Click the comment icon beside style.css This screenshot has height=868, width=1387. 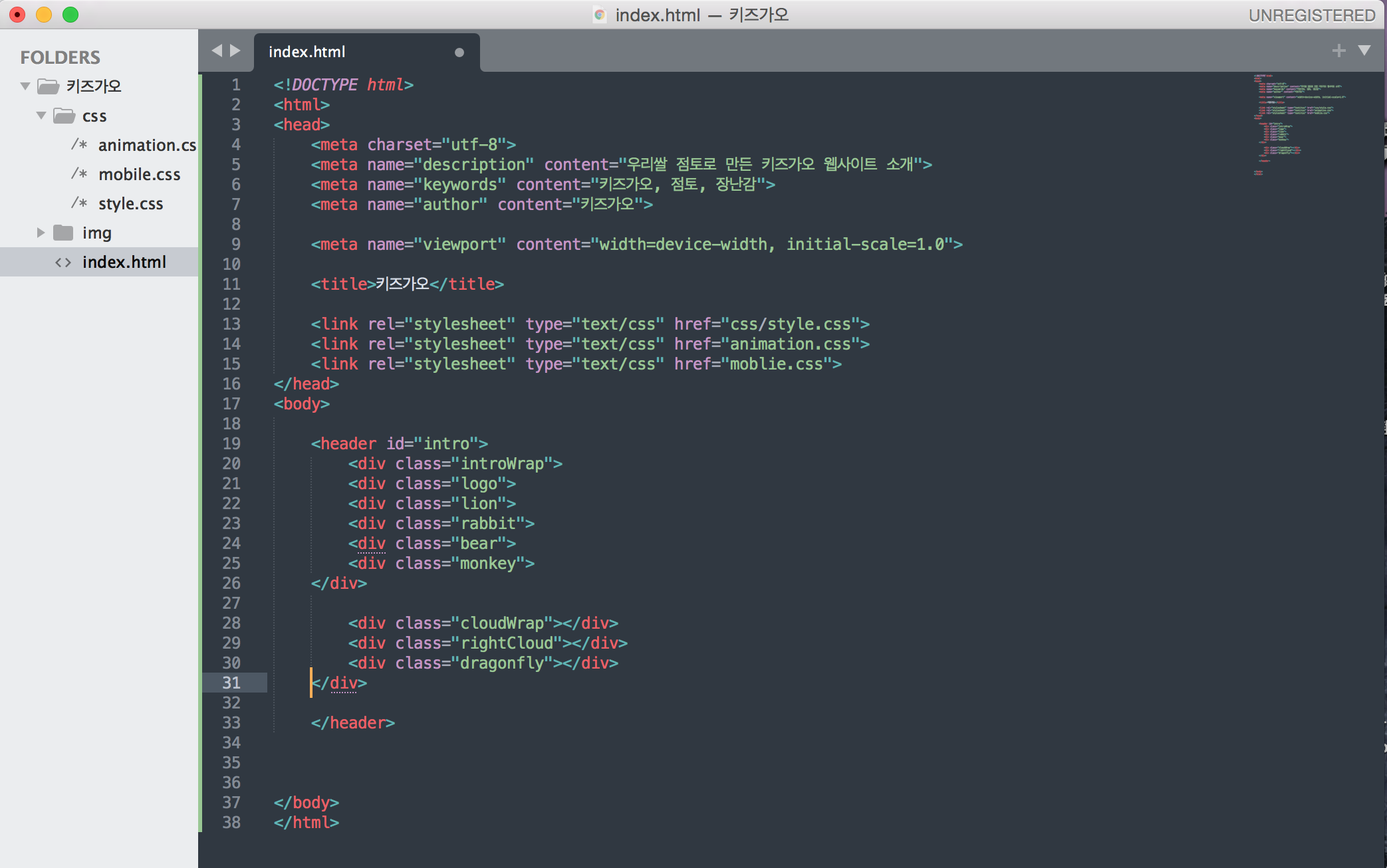(79, 203)
